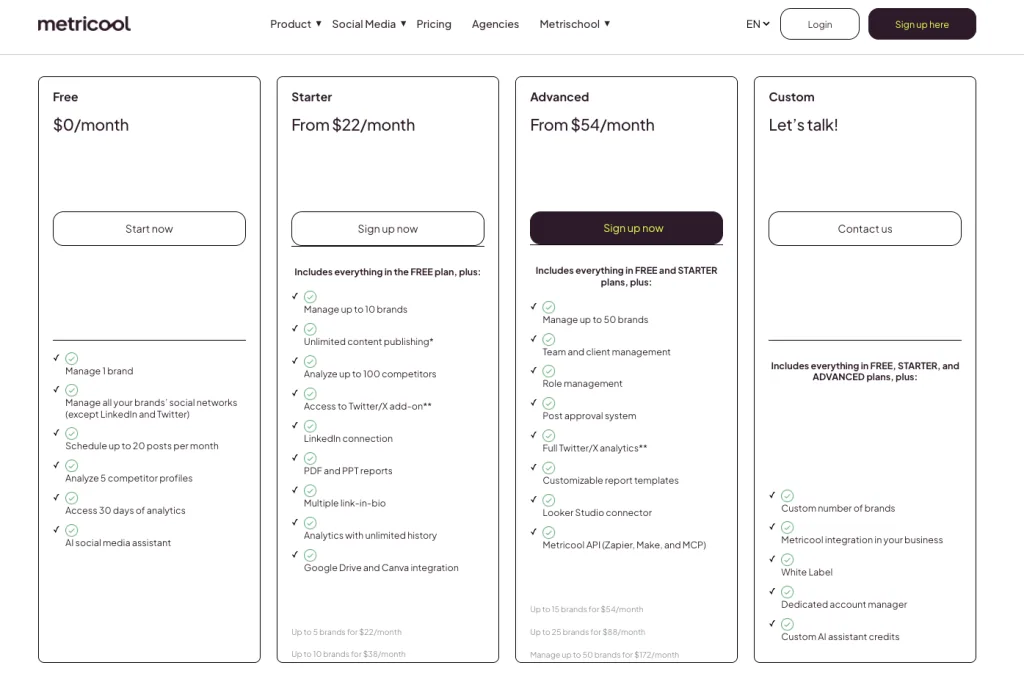Click check icon for Dedicated account manager

click(788, 592)
